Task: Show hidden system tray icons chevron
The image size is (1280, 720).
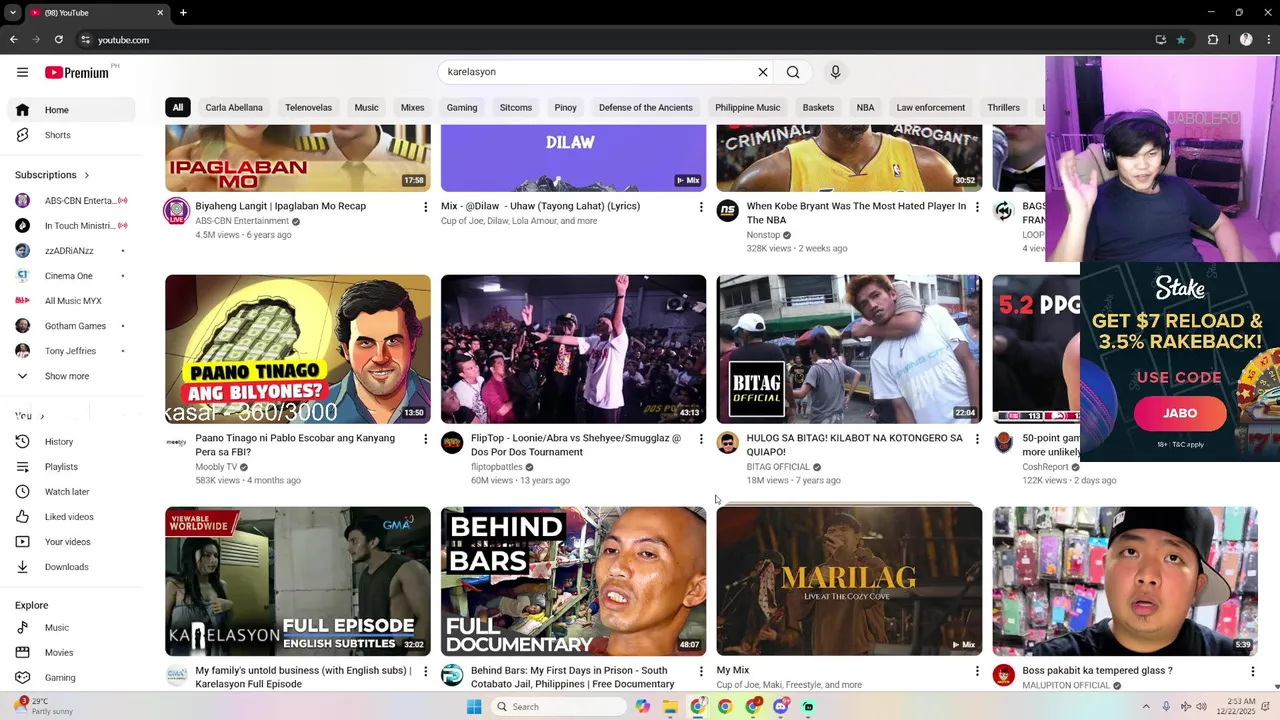Action: pyautogui.click(x=1146, y=707)
